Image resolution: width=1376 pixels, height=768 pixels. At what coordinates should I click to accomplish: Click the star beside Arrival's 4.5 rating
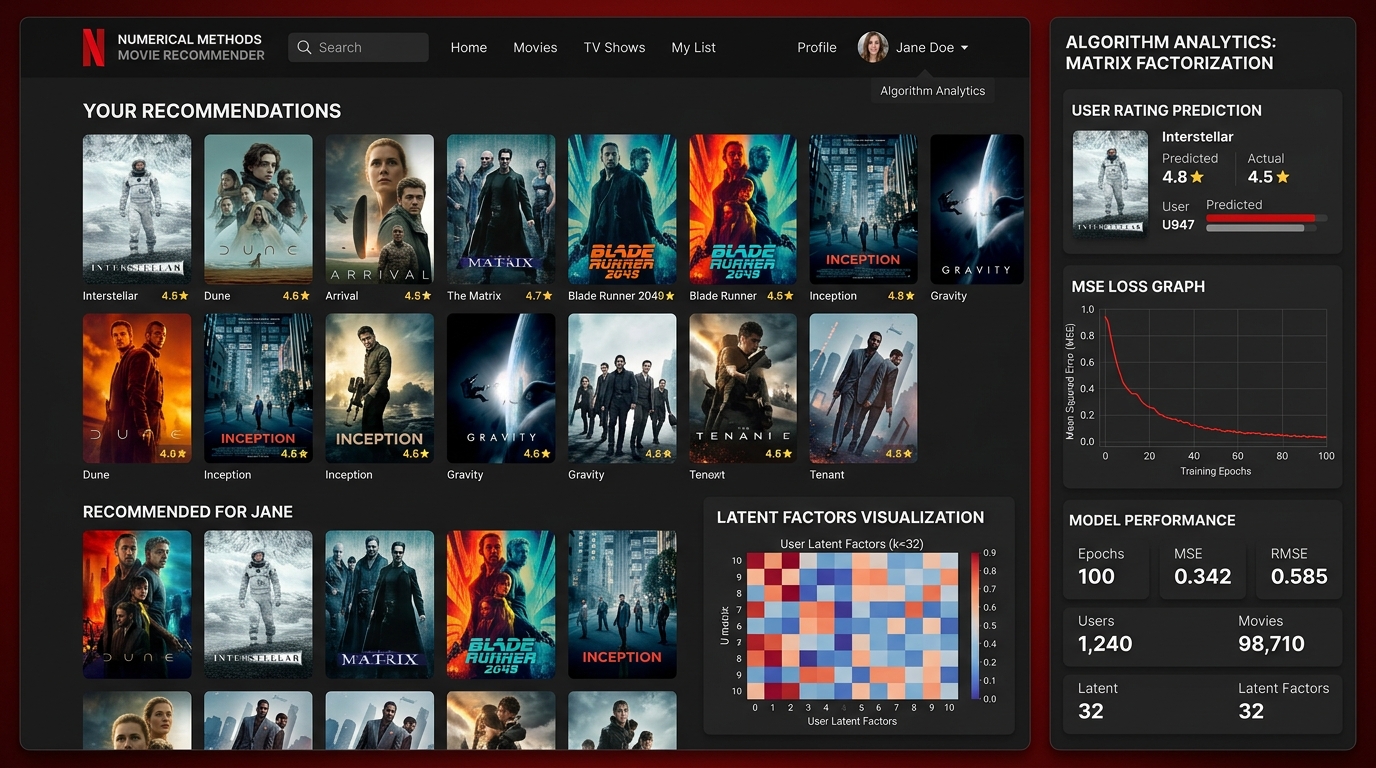(x=426, y=296)
